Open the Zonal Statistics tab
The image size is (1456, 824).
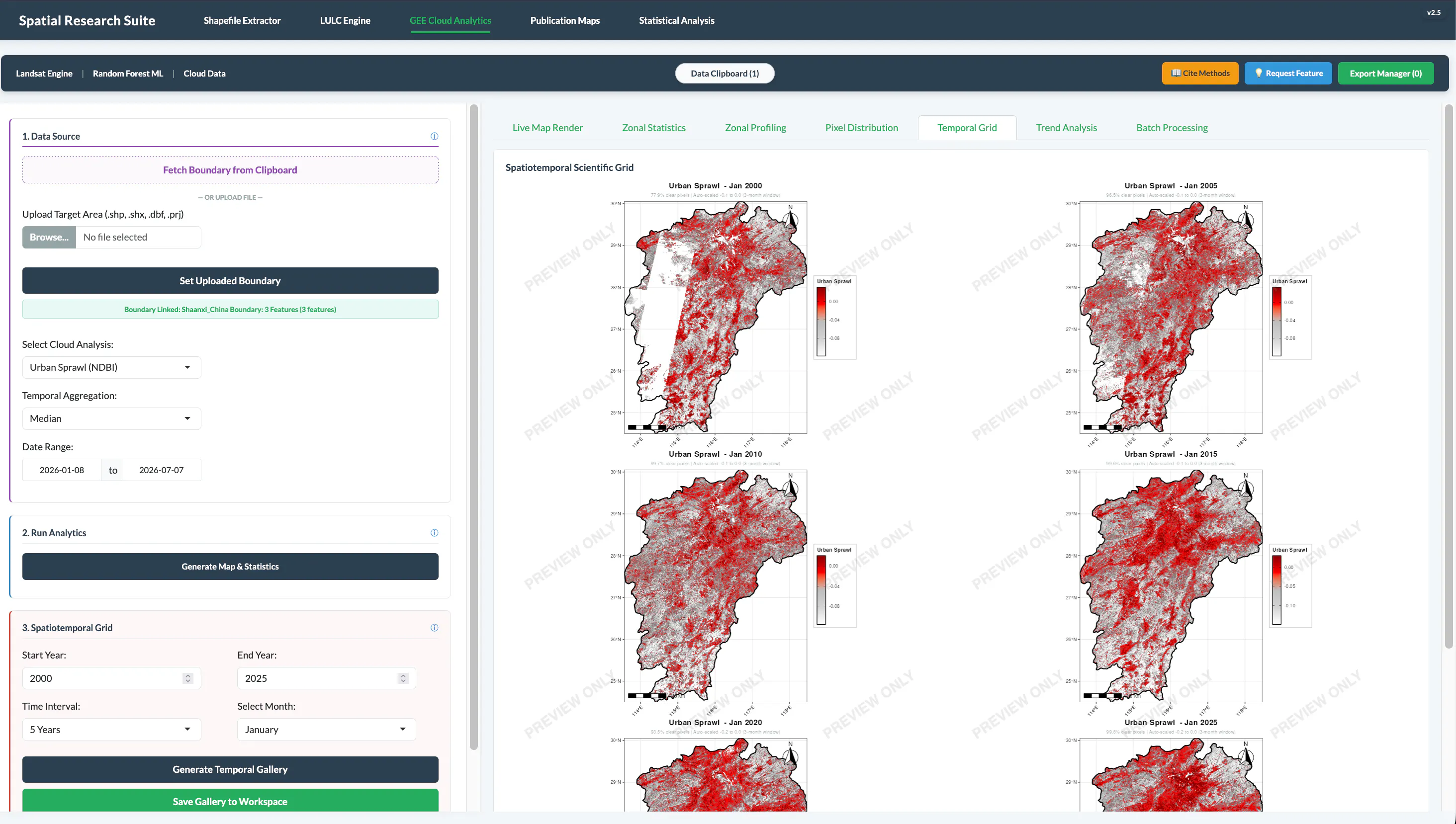click(654, 128)
